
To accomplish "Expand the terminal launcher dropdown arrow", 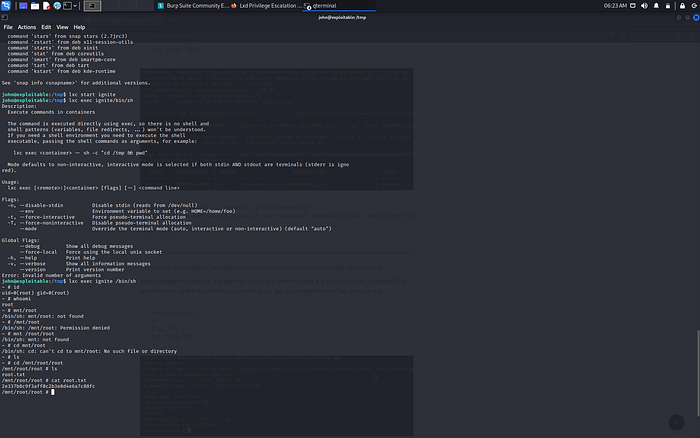I will 75,6.
